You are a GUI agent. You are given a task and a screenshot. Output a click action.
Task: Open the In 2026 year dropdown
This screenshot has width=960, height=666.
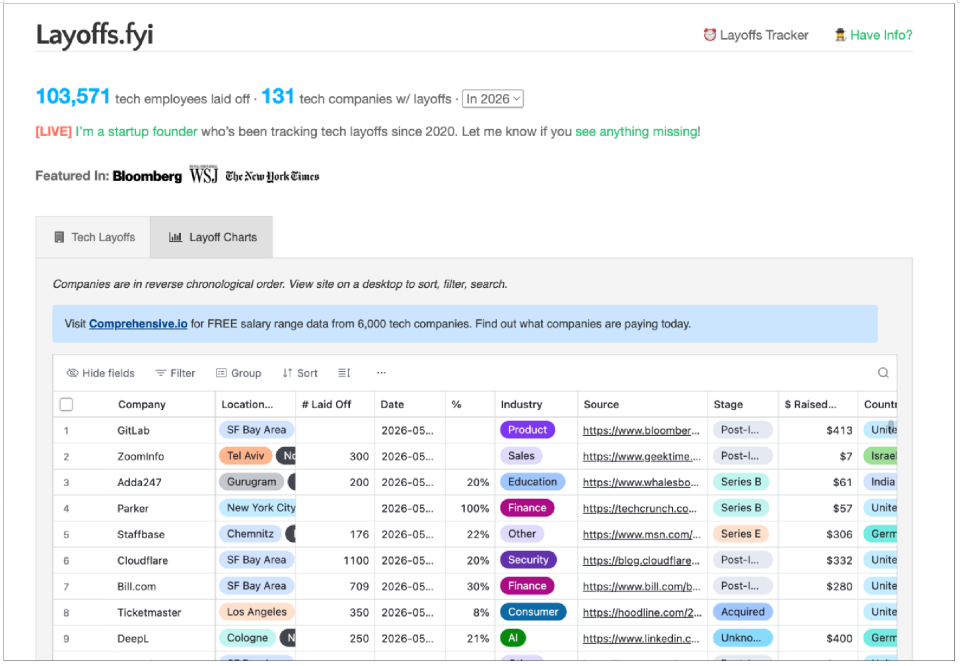[493, 99]
